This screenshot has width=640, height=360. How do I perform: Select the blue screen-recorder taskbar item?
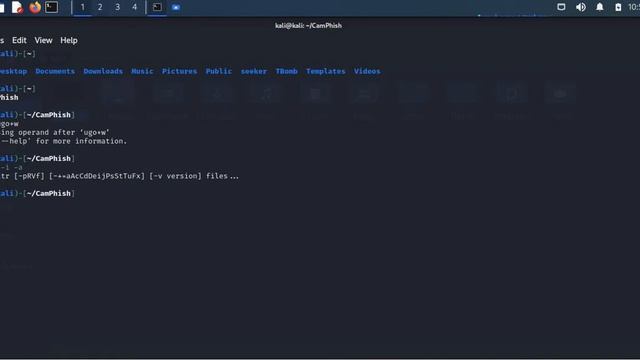[176, 7]
